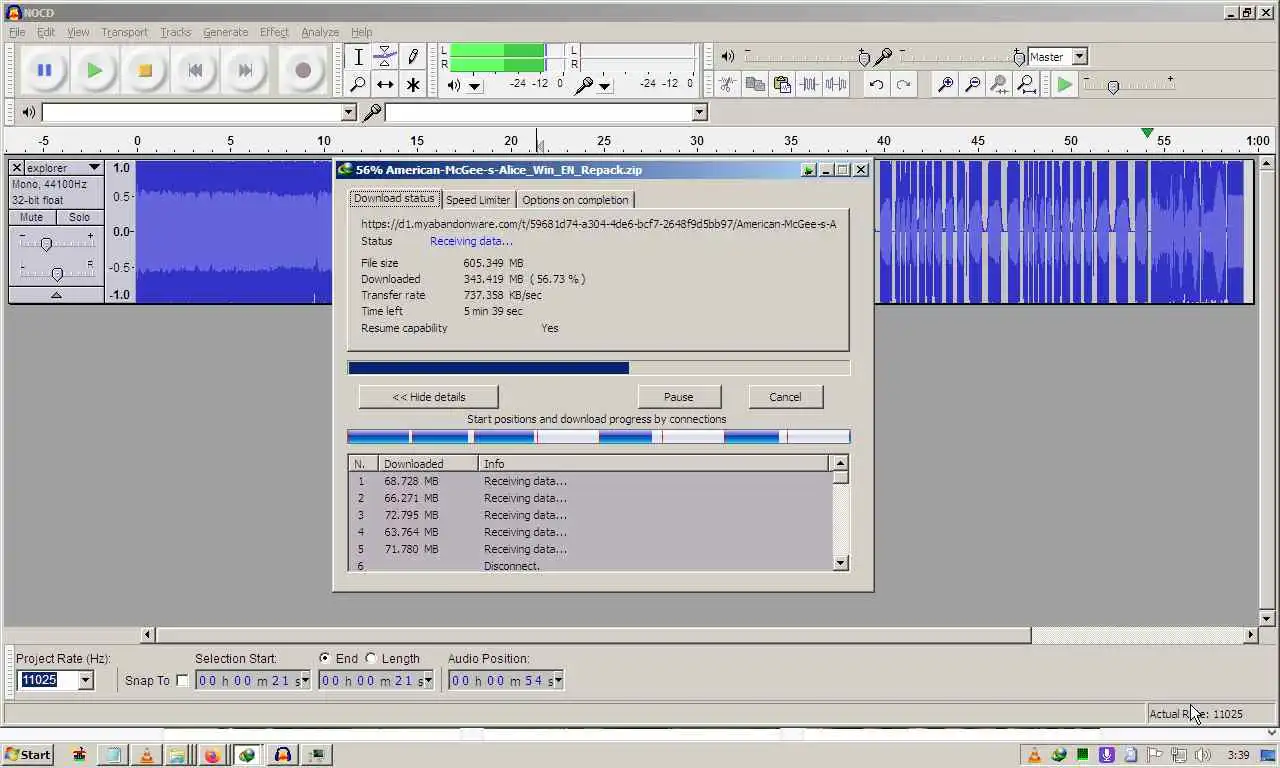Click the Cut scissors icon
This screenshot has width=1280, height=768.
[728, 85]
